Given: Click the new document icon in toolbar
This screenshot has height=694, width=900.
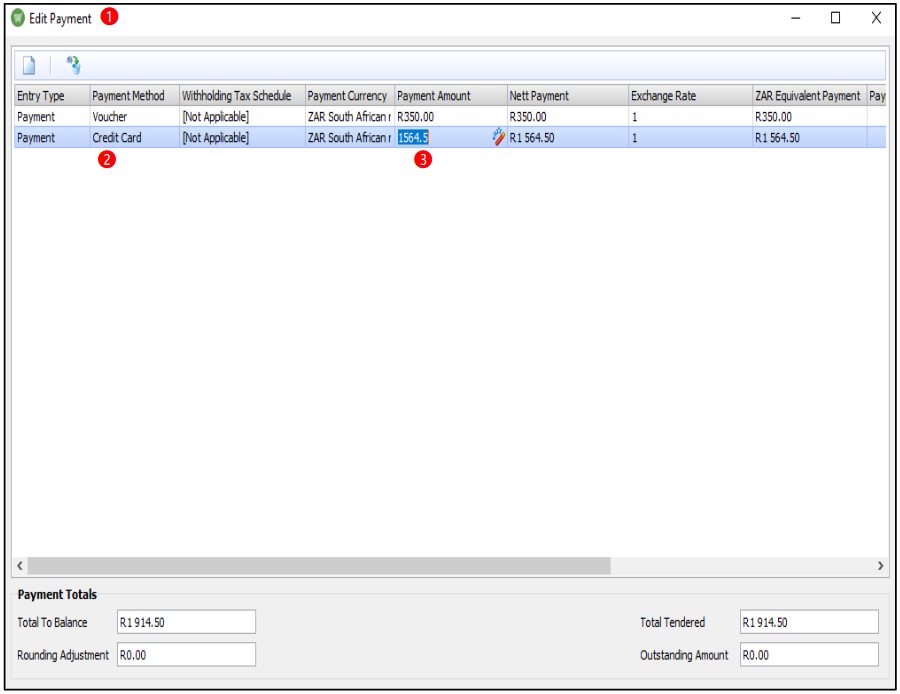Looking at the screenshot, I should point(29,65).
